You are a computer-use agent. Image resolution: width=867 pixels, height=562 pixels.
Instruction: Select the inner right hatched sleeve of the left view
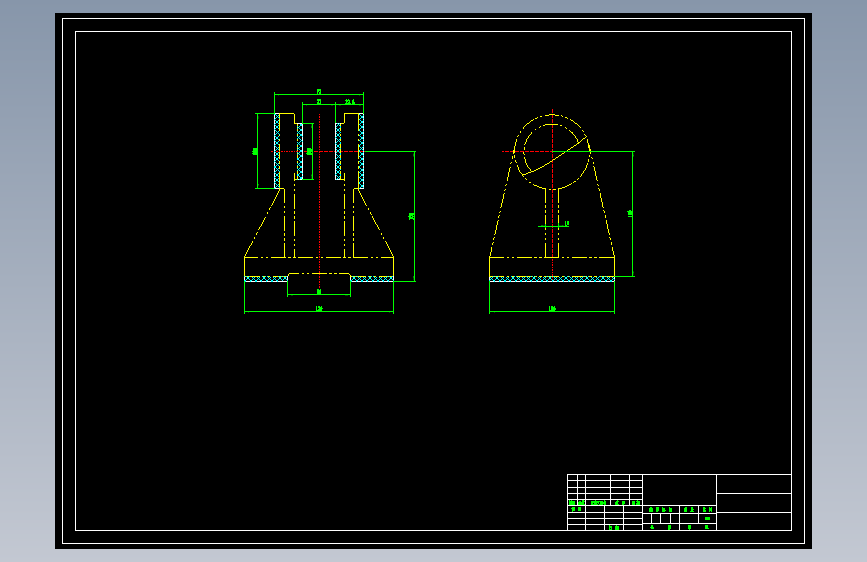pyautogui.click(x=338, y=152)
